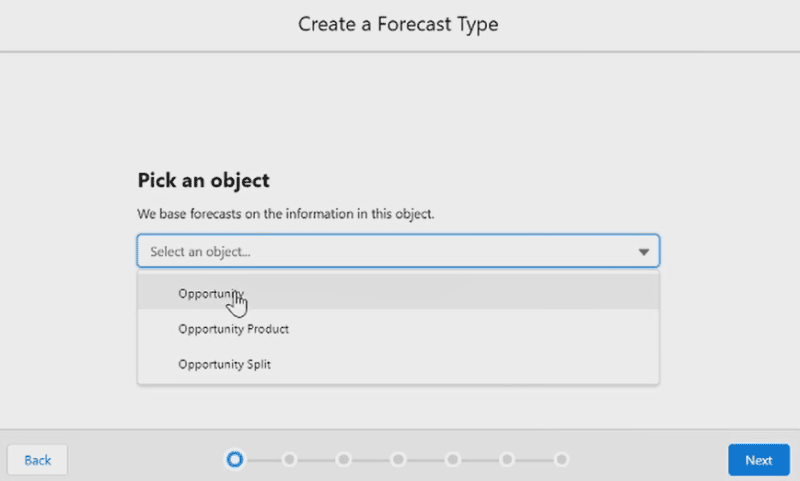
Task: Select the last progress step dot
Action: pyautogui.click(x=562, y=460)
